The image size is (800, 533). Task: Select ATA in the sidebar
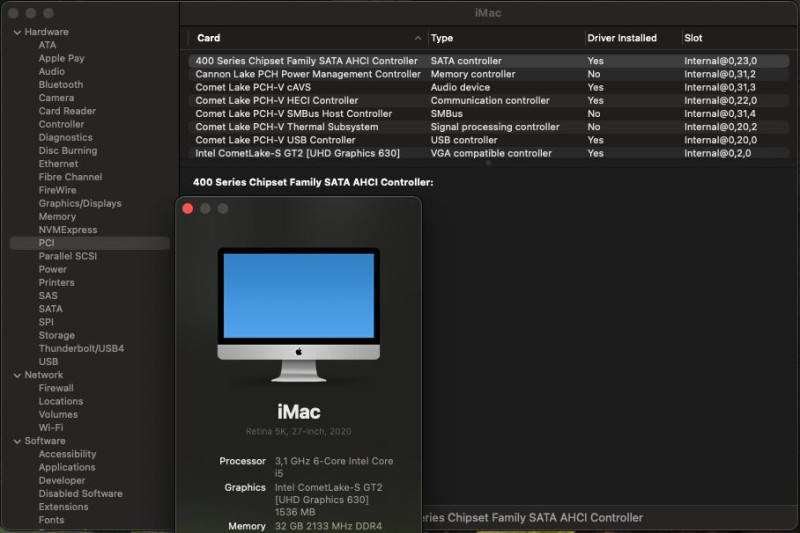47,45
